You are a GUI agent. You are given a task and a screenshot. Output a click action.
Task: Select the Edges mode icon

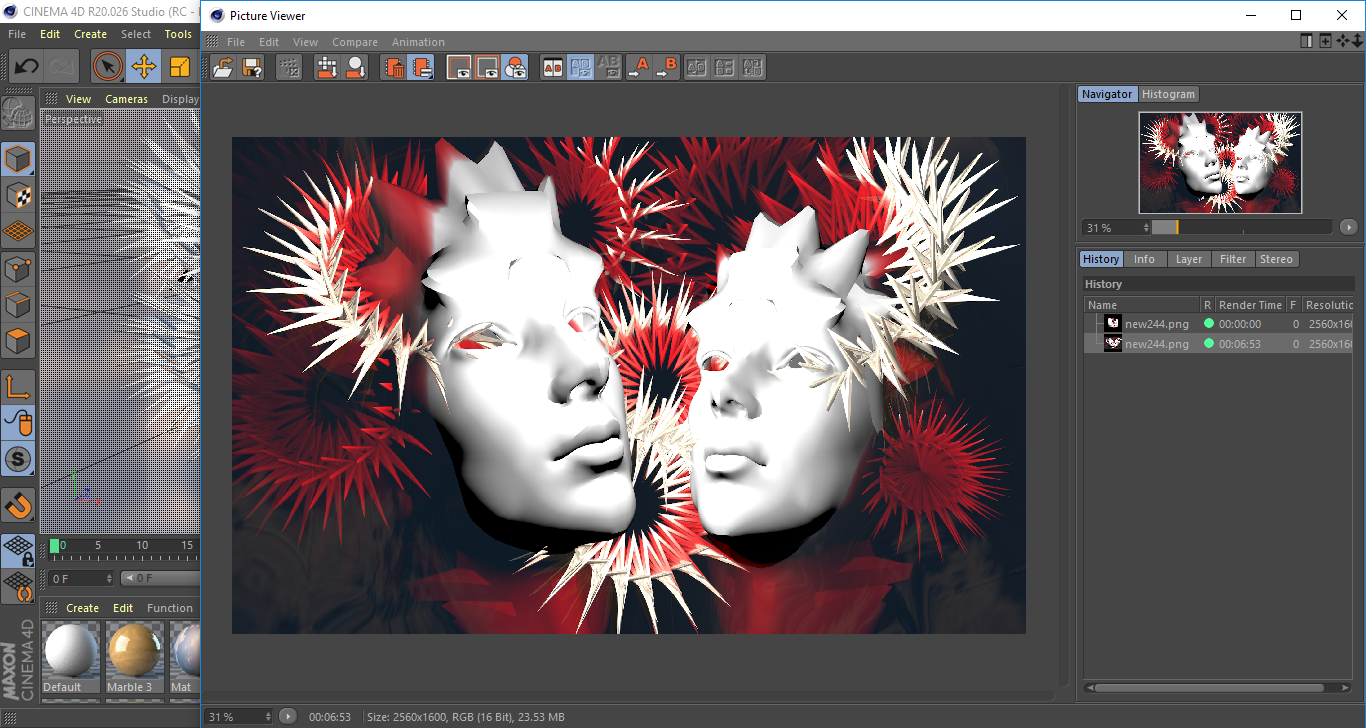coord(18,304)
